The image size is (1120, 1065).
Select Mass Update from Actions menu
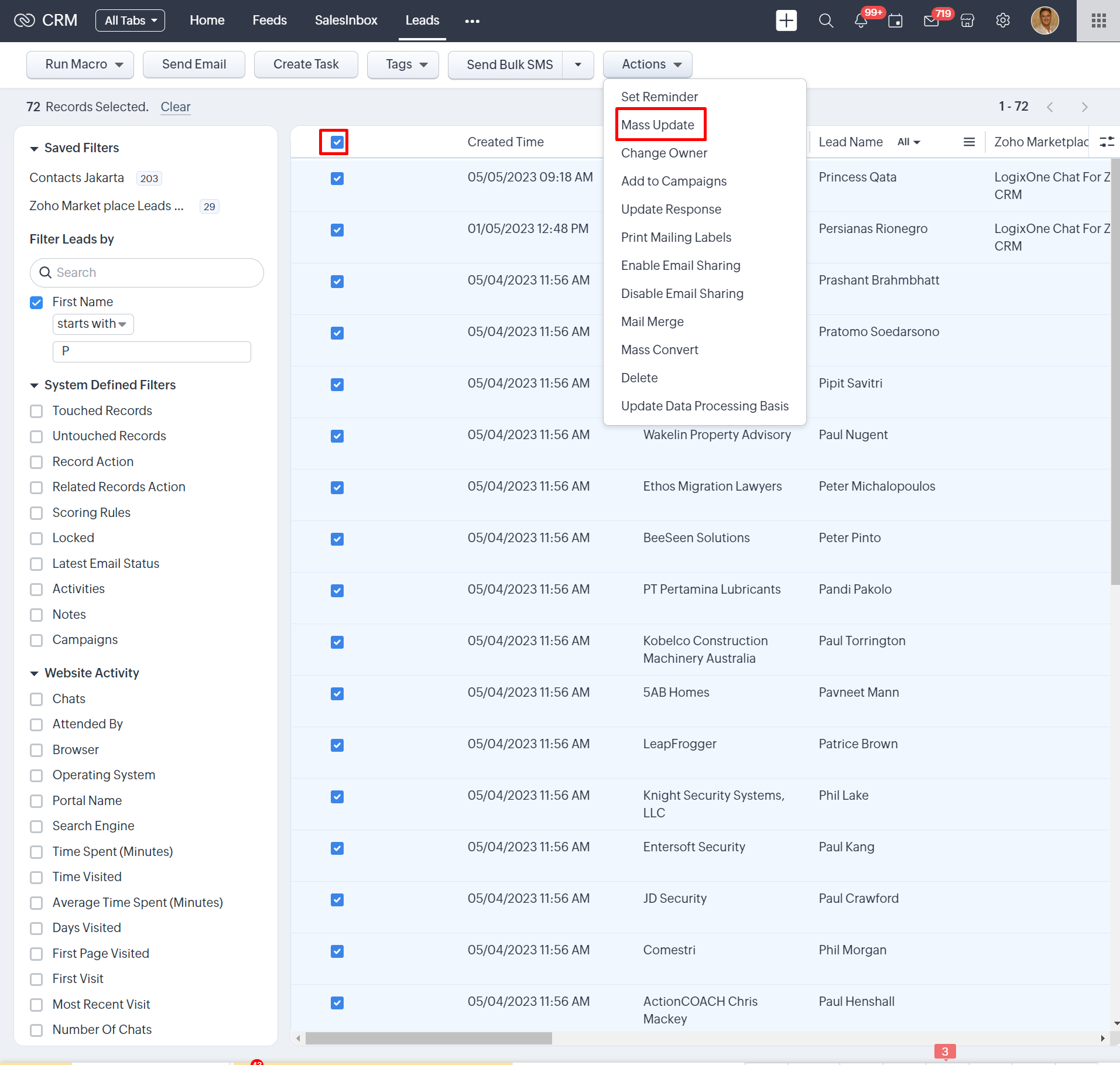657,125
